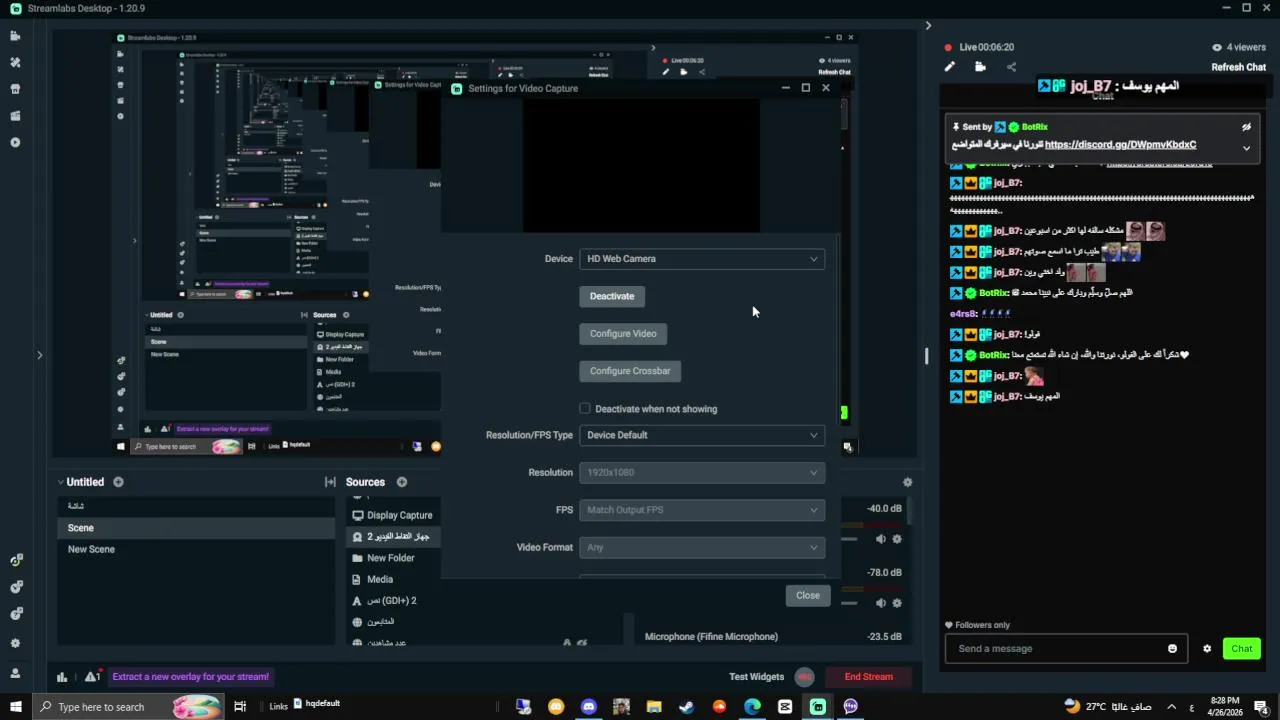
Task: Select the (GDI+) 2 text source
Action: (x=391, y=600)
